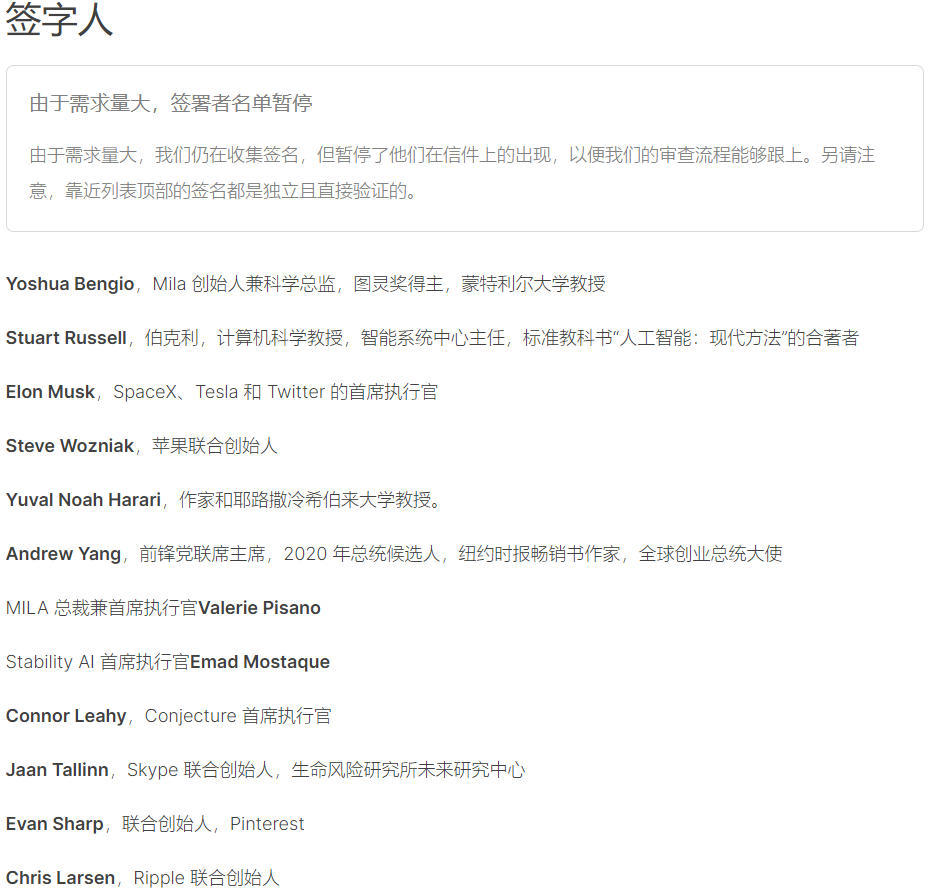Click Skype 联合创始人 description text

click(x=326, y=770)
